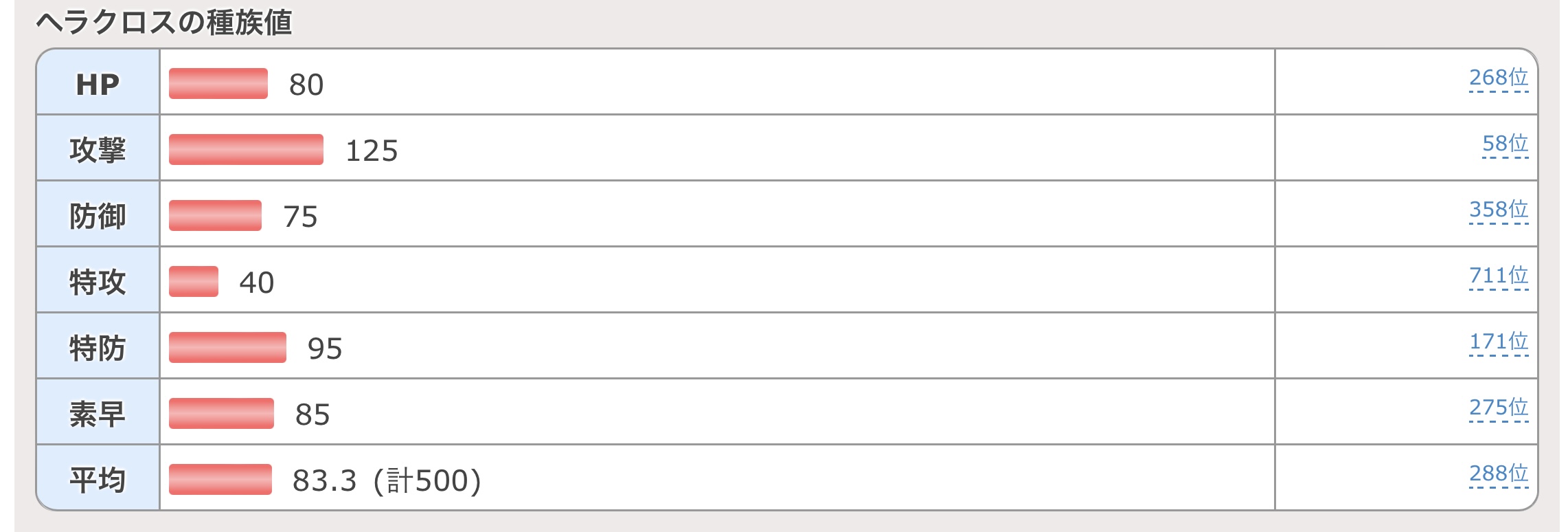Click the ヘラクロスの種族値 heading
Screen dimensions: 1568x532
click(x=164, y=23)
